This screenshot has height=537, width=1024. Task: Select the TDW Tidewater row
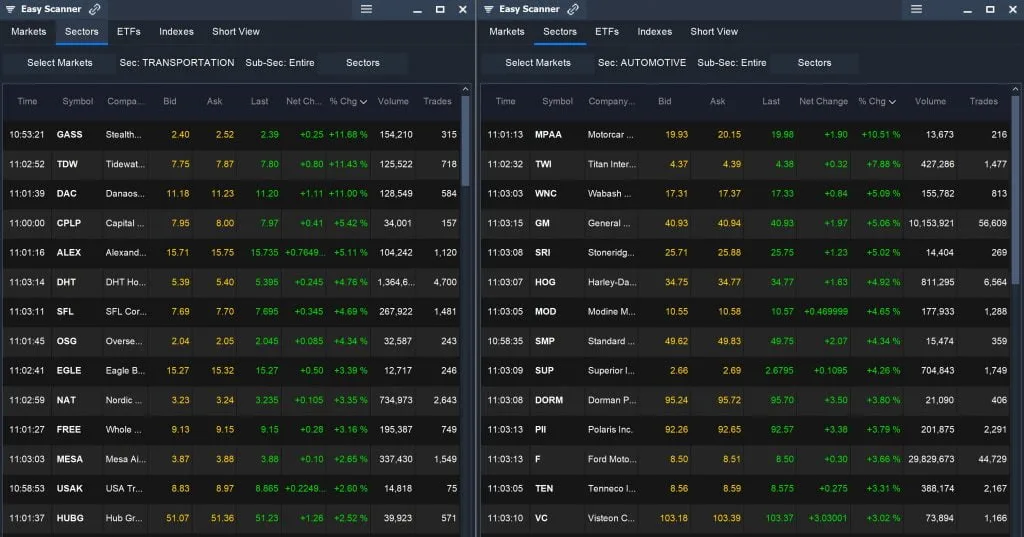[x=232, y=164]
